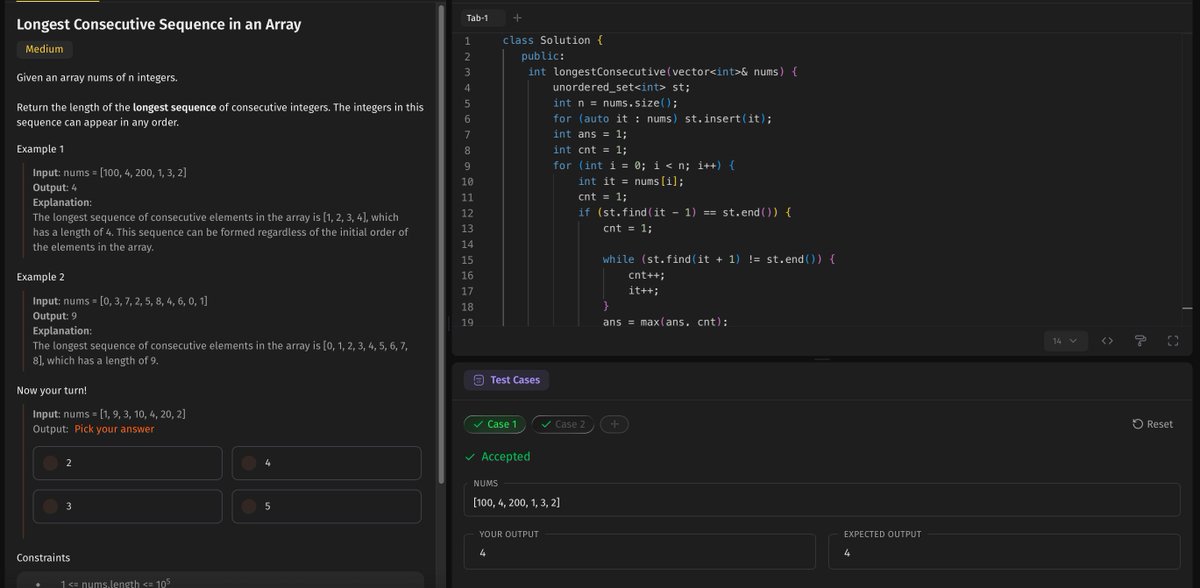
Task: Click the code brackets icon in editor toolbar
Action: tap(1107, 341)
